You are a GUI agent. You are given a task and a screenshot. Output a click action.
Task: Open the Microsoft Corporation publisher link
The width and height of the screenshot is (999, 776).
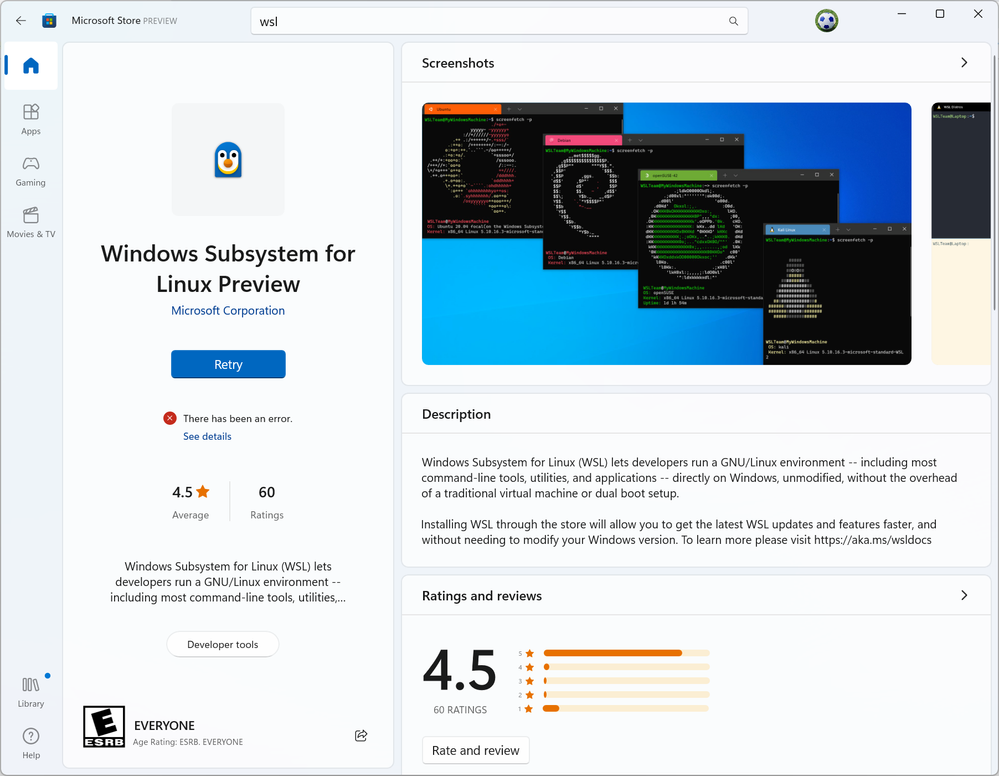[228, 310]
